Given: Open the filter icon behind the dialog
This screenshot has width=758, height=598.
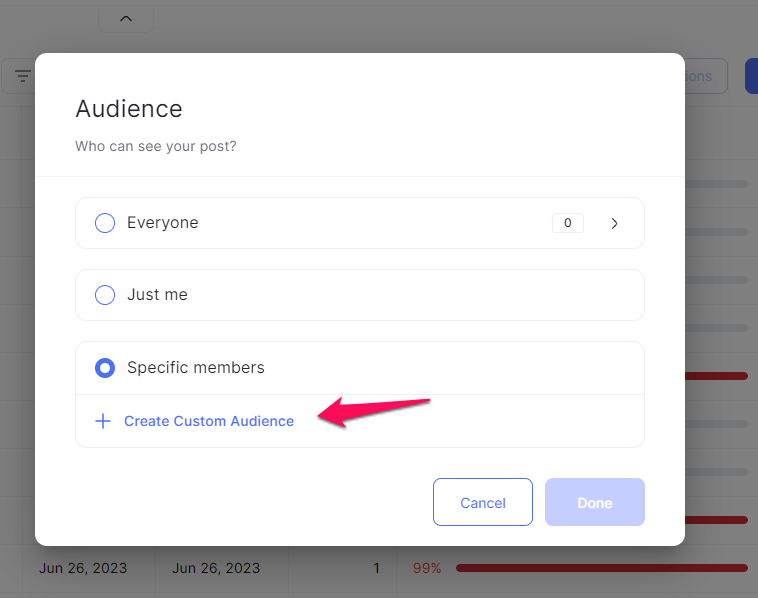Looking at the screenshot, I should (x=22, y=76).
